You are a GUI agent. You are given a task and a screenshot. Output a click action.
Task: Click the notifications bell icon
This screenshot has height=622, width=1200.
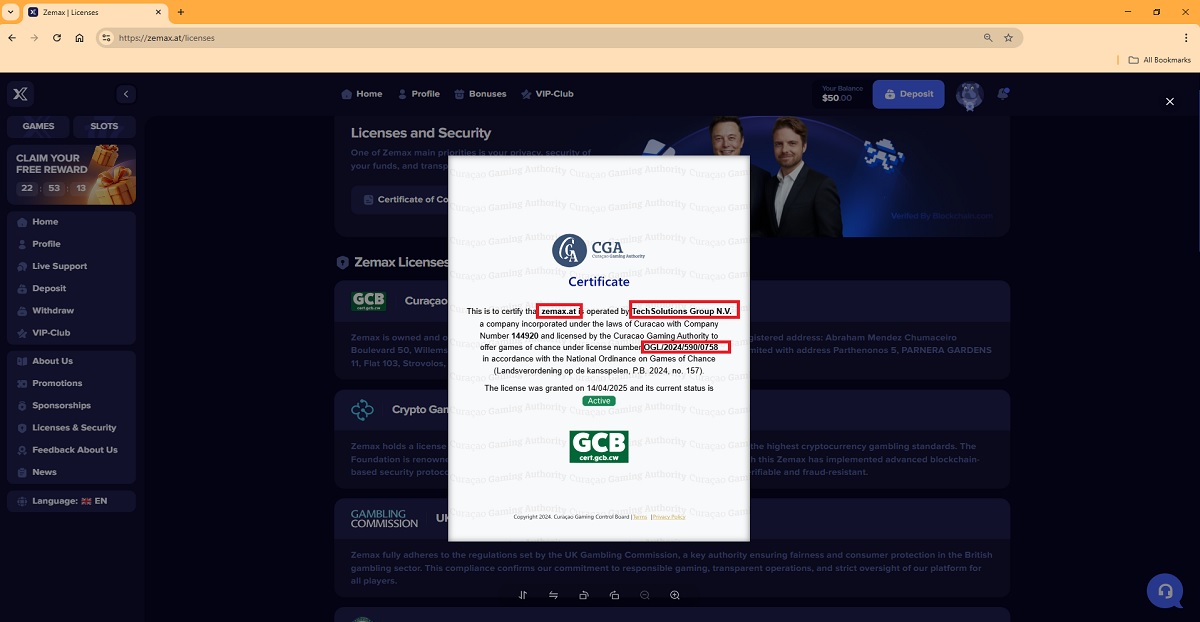click(1003, 94)
